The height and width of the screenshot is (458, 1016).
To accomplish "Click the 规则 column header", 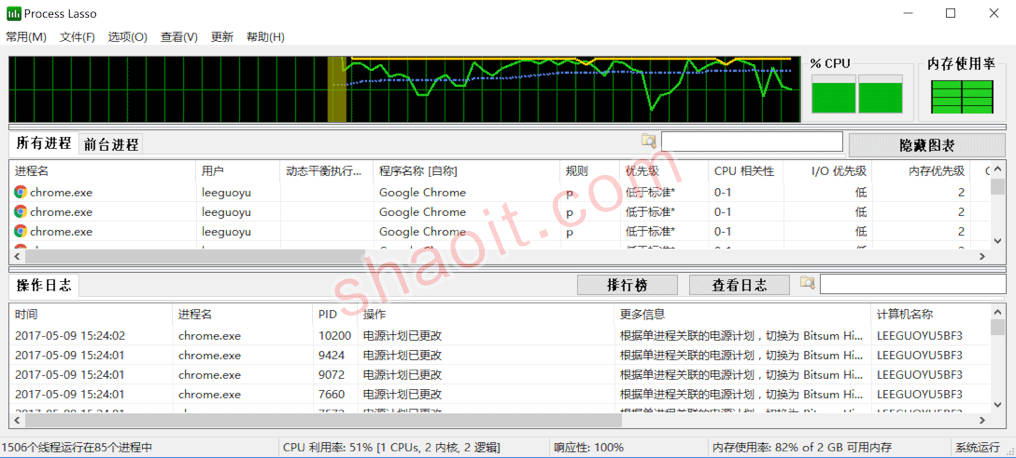I will click(x=590, y=172).
